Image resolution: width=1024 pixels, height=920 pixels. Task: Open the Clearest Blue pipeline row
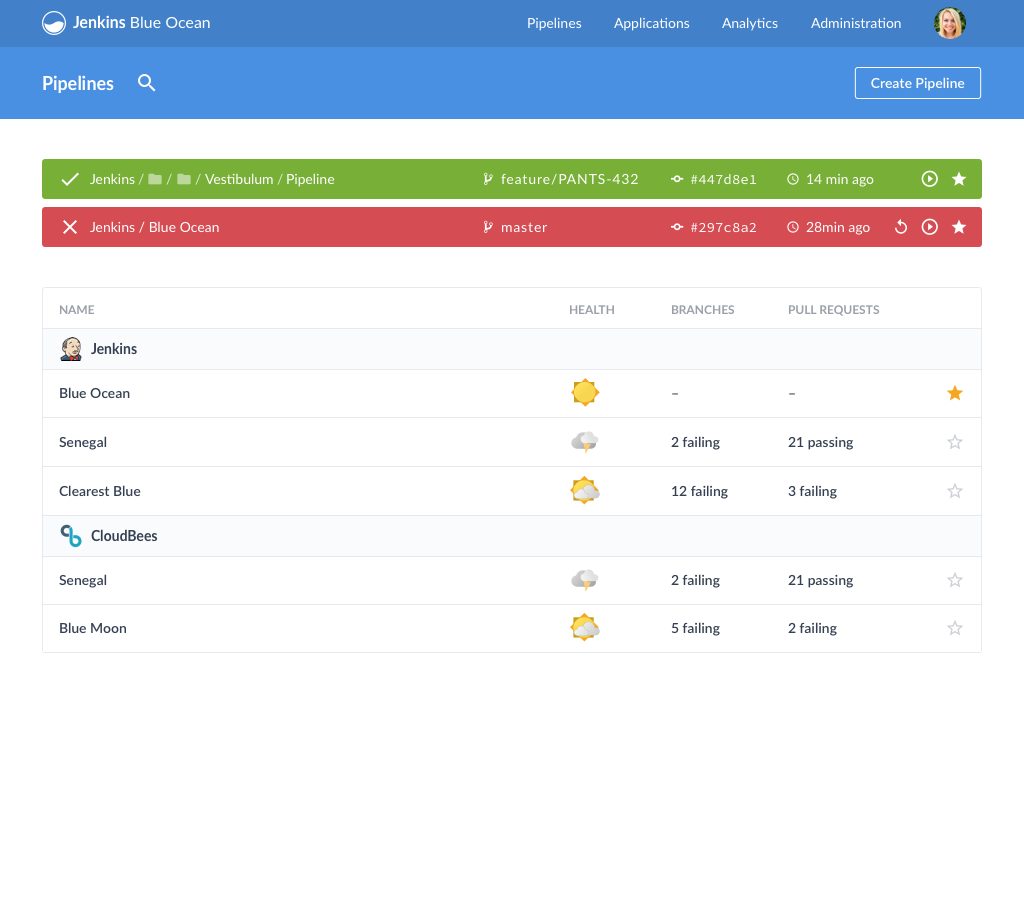tap(100, 491)
